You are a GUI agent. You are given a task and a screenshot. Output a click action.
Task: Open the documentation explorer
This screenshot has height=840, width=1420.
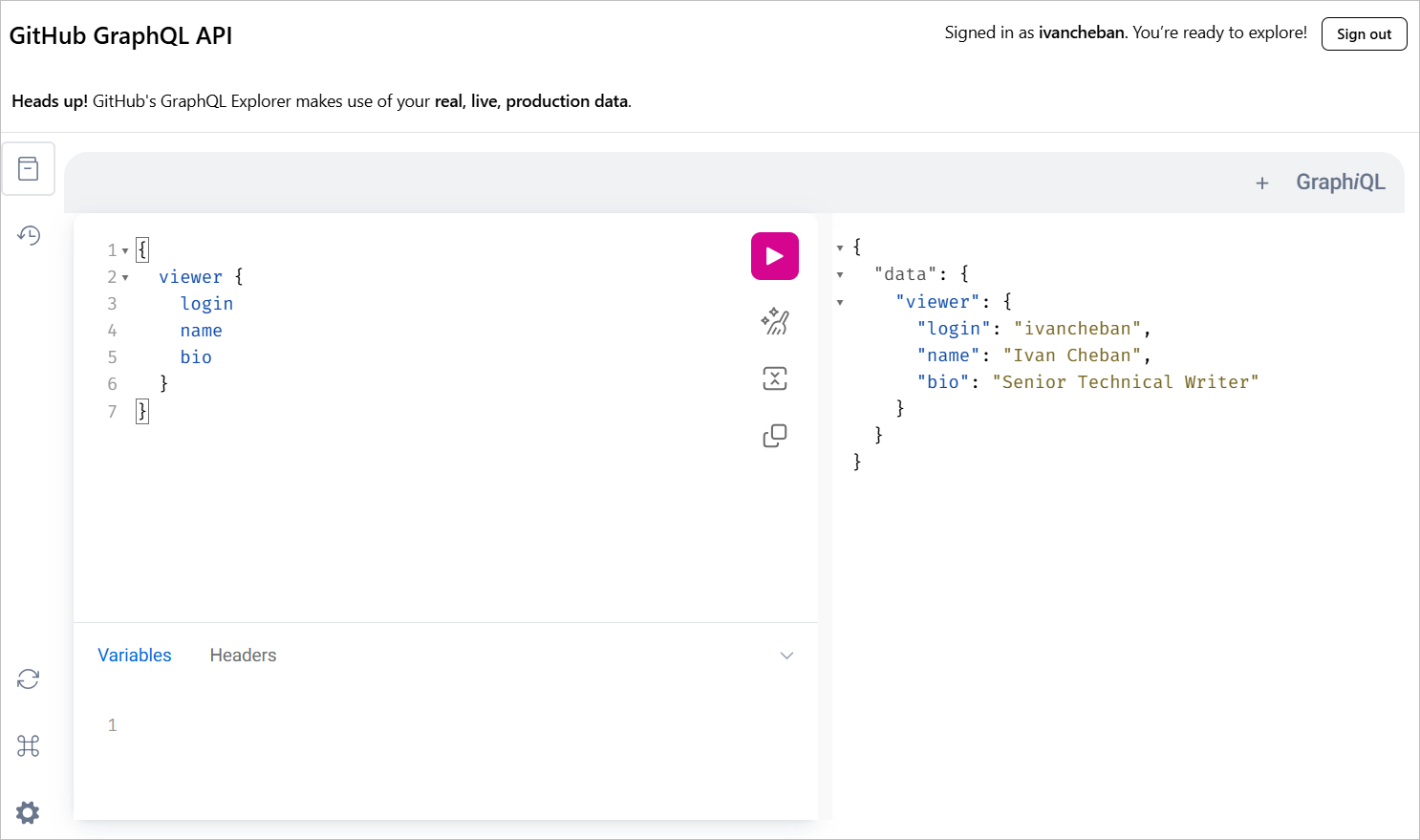point(28,168)
